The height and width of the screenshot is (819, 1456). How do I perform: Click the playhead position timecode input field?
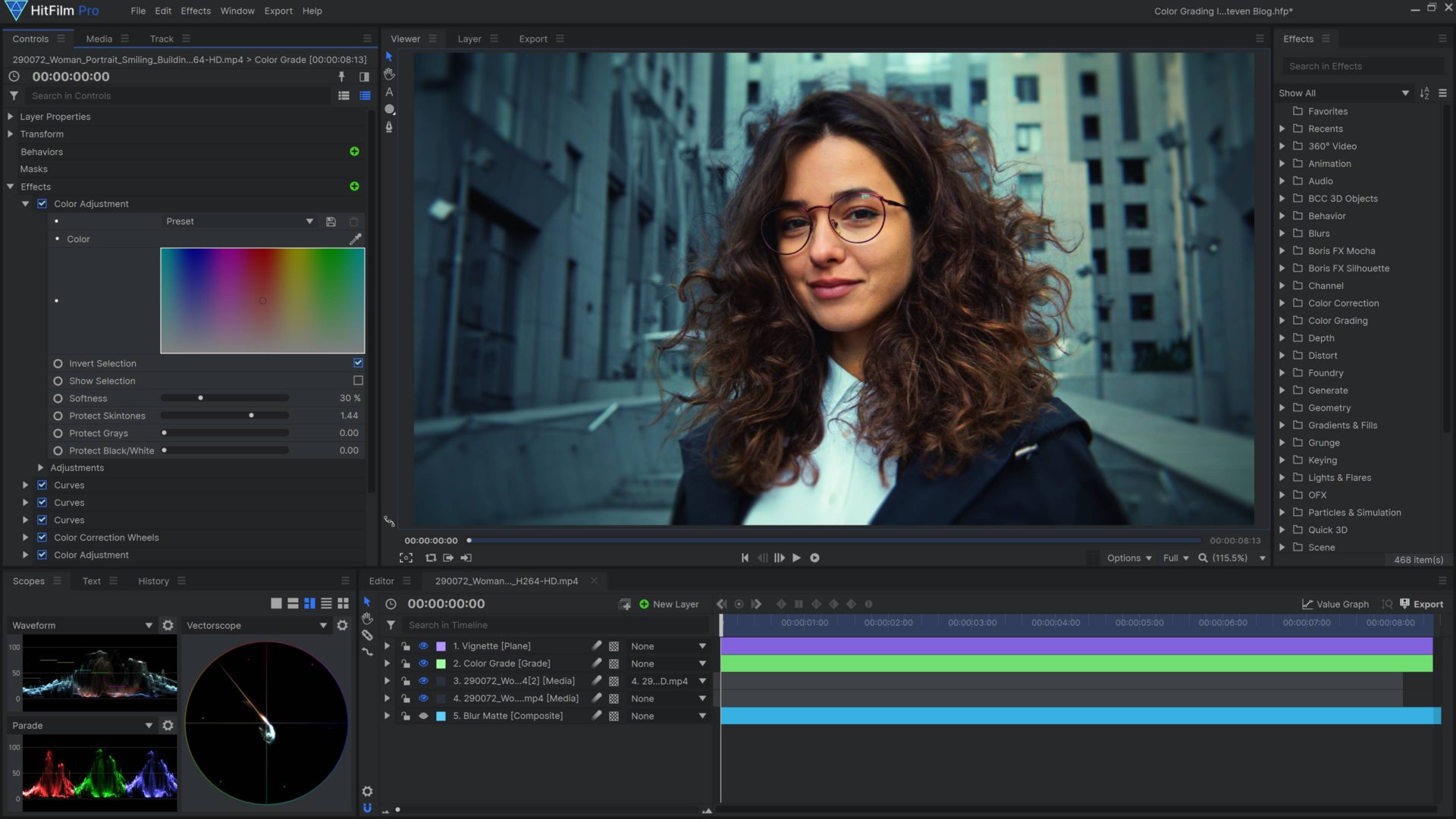coord(447,603)
